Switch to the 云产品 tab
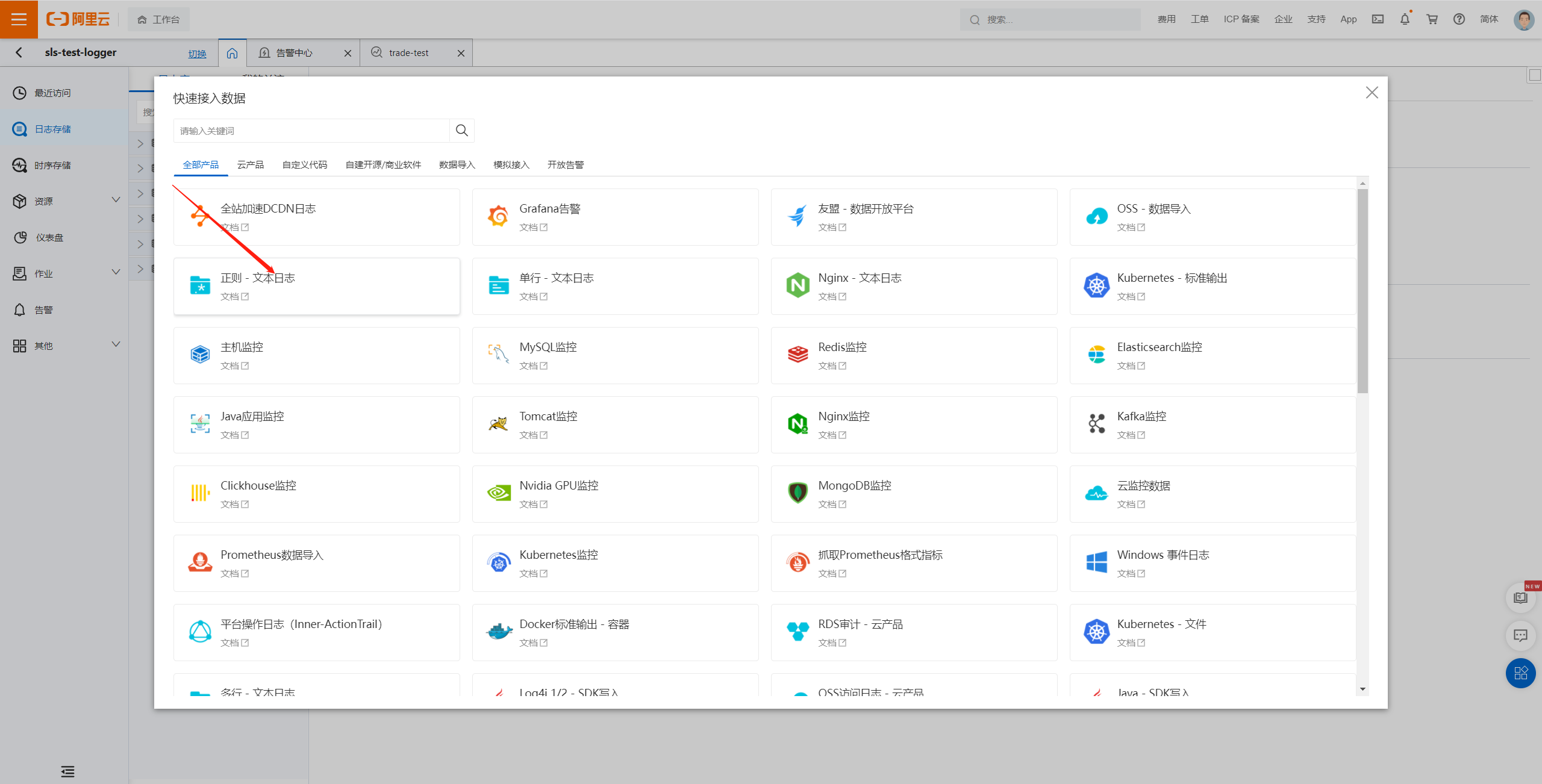This screenshot has width=1542, height=784. 251,165
